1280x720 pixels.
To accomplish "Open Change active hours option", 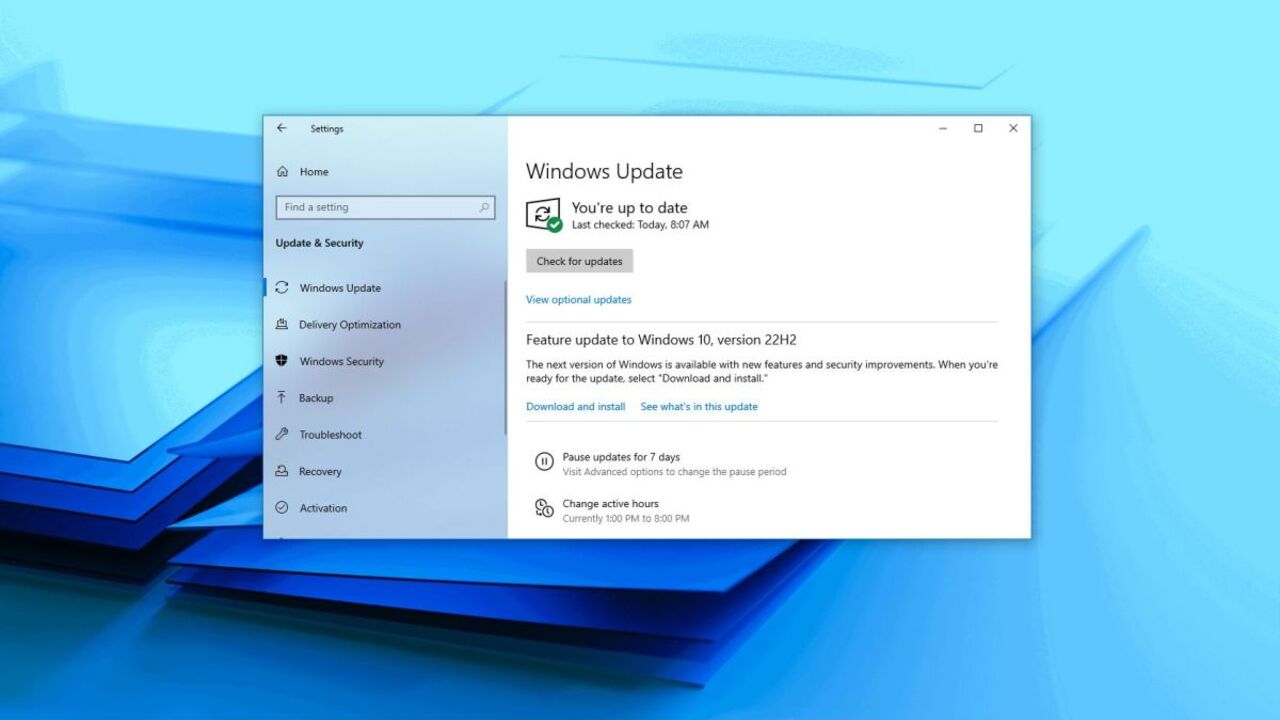I will 610,504.
